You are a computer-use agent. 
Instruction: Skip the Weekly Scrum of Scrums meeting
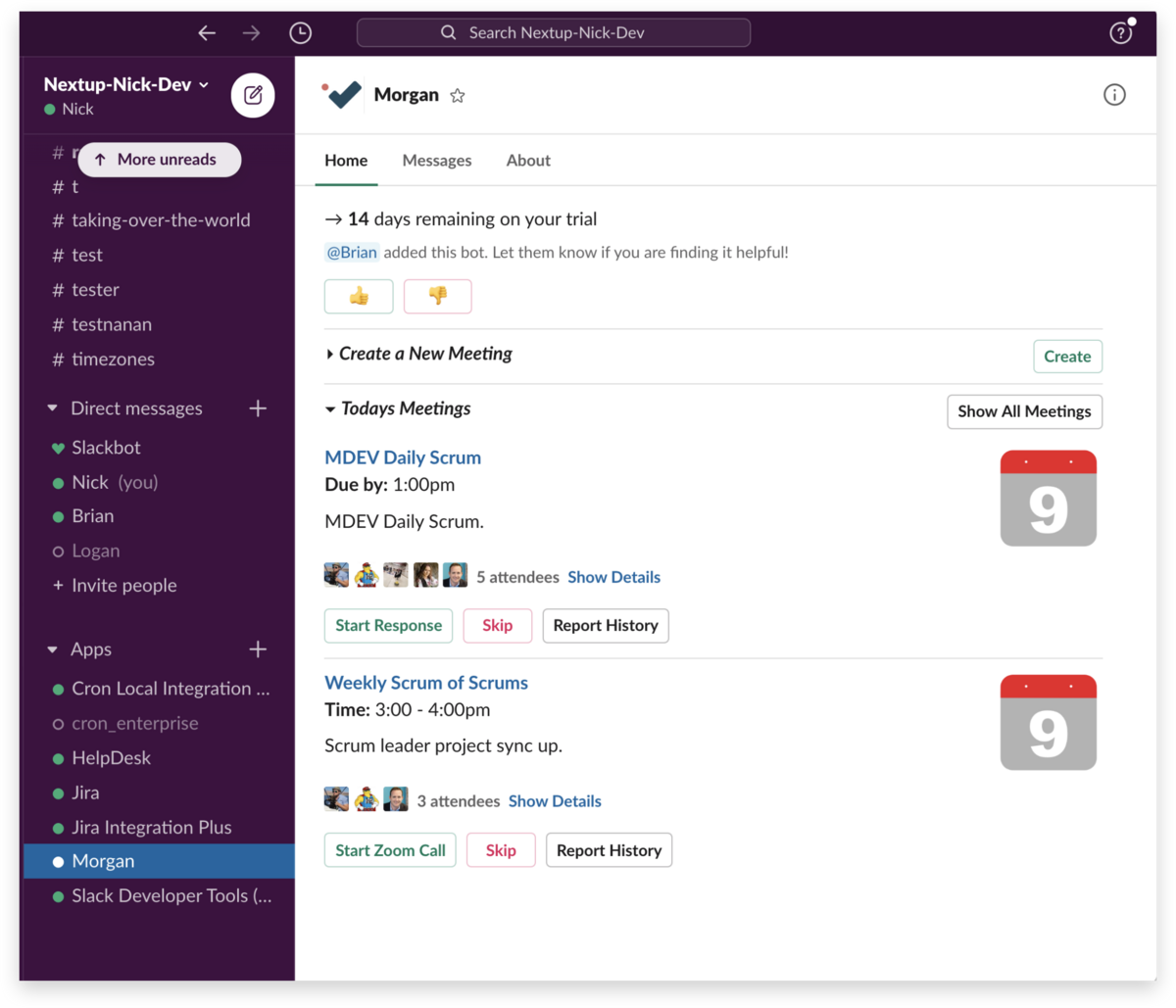tap(501, 850)
